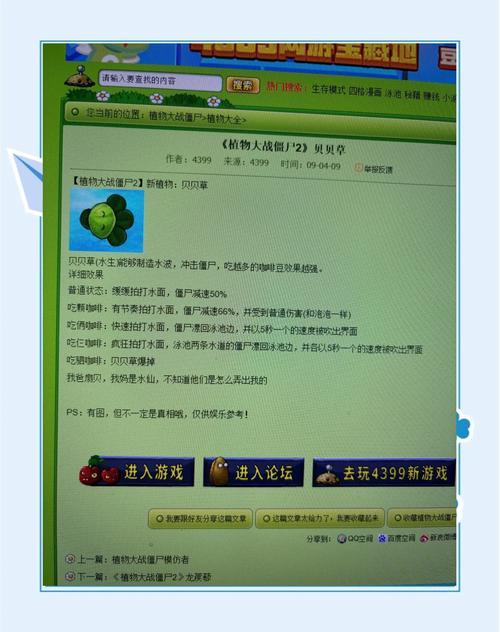Viewport: 500px width, 632px height.
Task: Open the hot search link 赚钱
Action: 431,96
